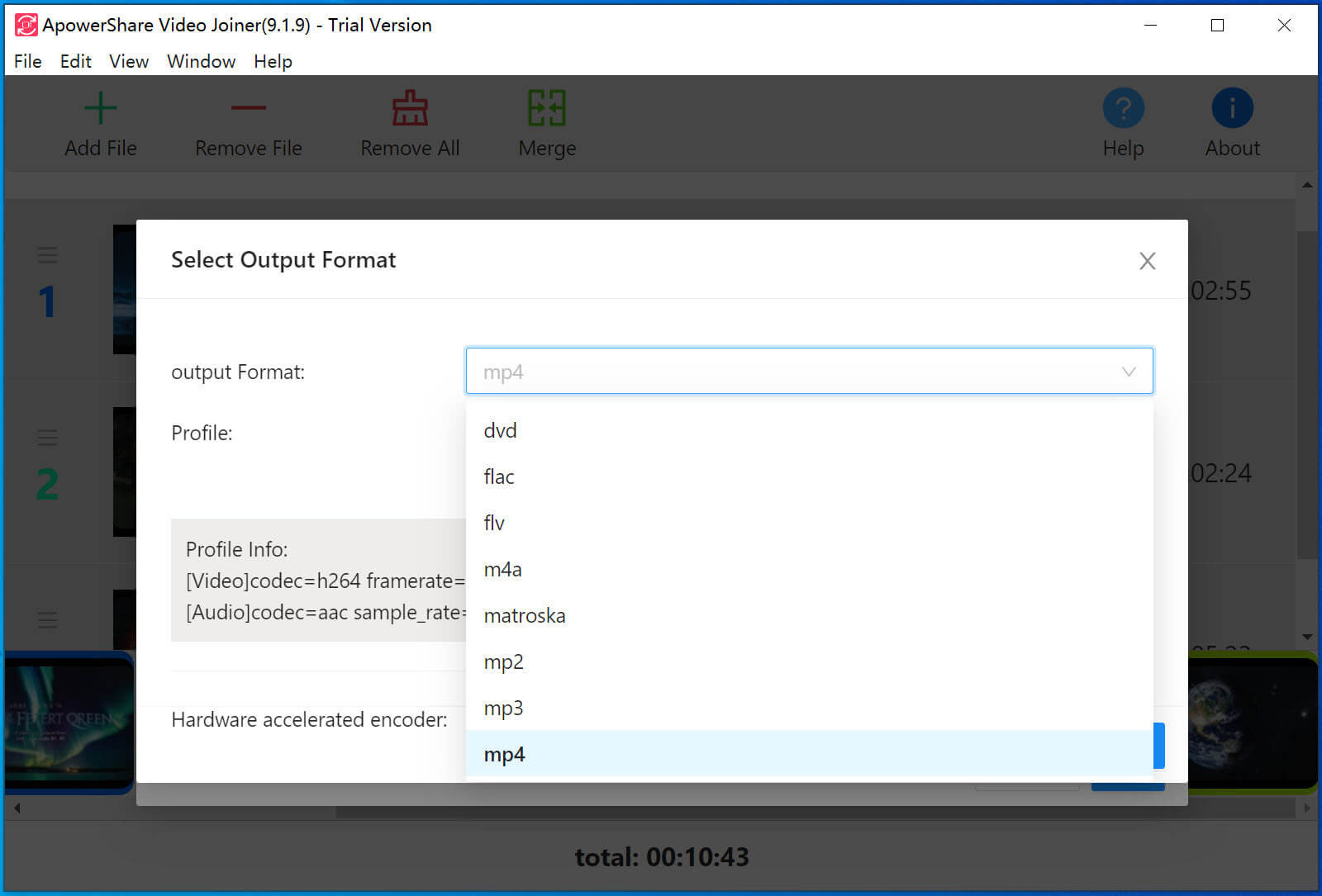The height and width of the screenshot is (896, 1322).
Task: Click the aurora video thumbnail at bottom left
Action: [69, 723]
